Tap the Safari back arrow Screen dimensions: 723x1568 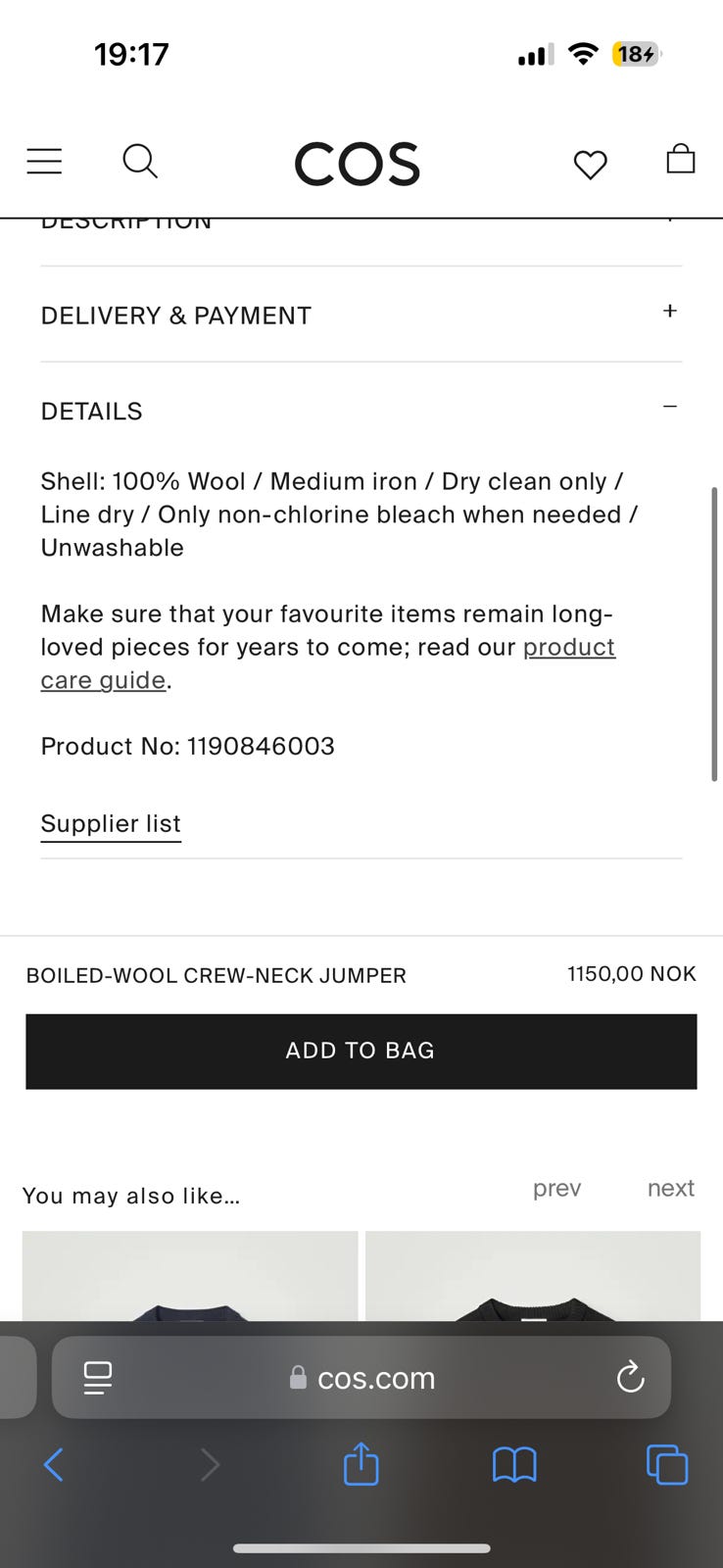tap(54, 1465)
